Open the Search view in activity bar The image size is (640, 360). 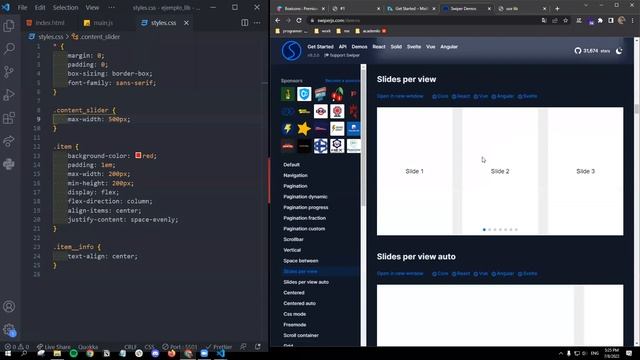pyautogui.click(x=9, y=49)
